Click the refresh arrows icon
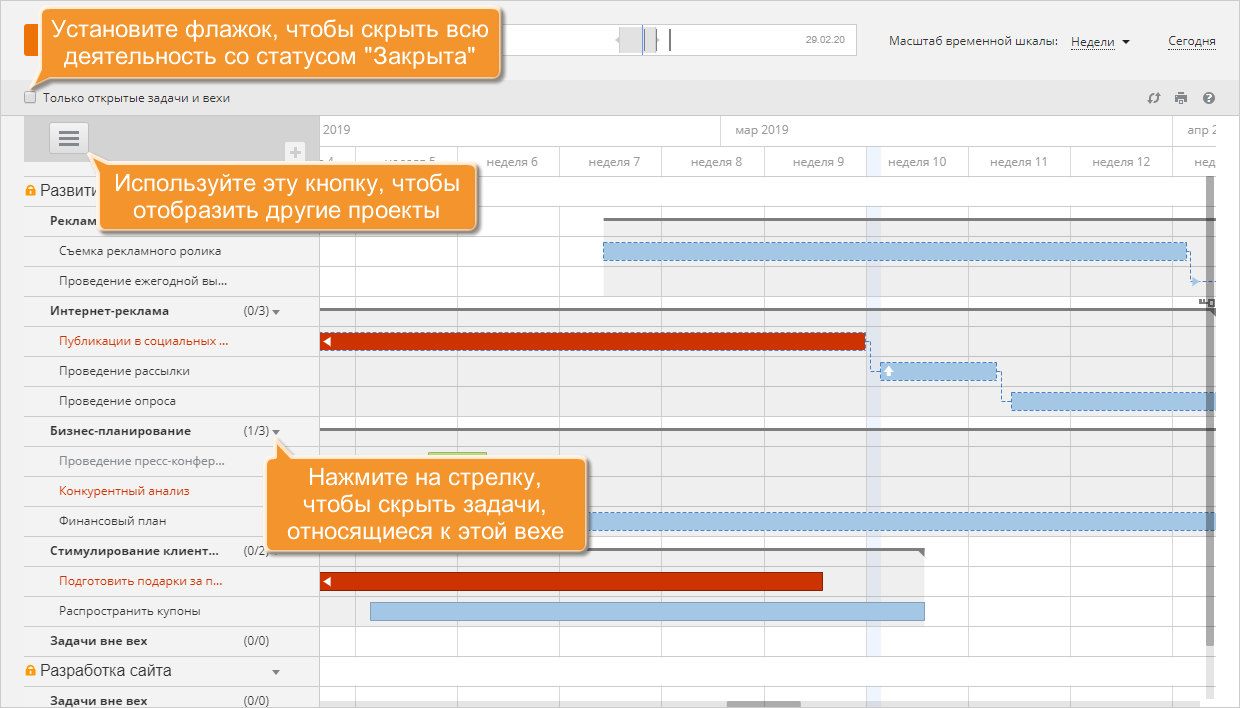Image resolution: width=1240 pixels, height=708 pixels. tap(1153, 98)
